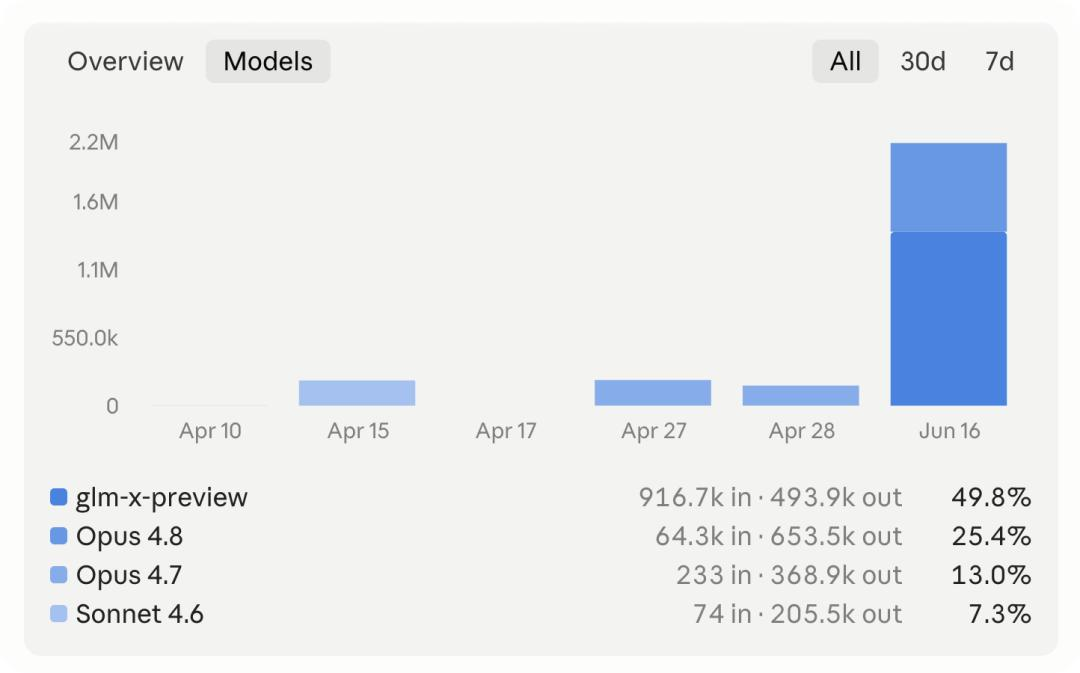Choose the All time range

pos(845,61)
